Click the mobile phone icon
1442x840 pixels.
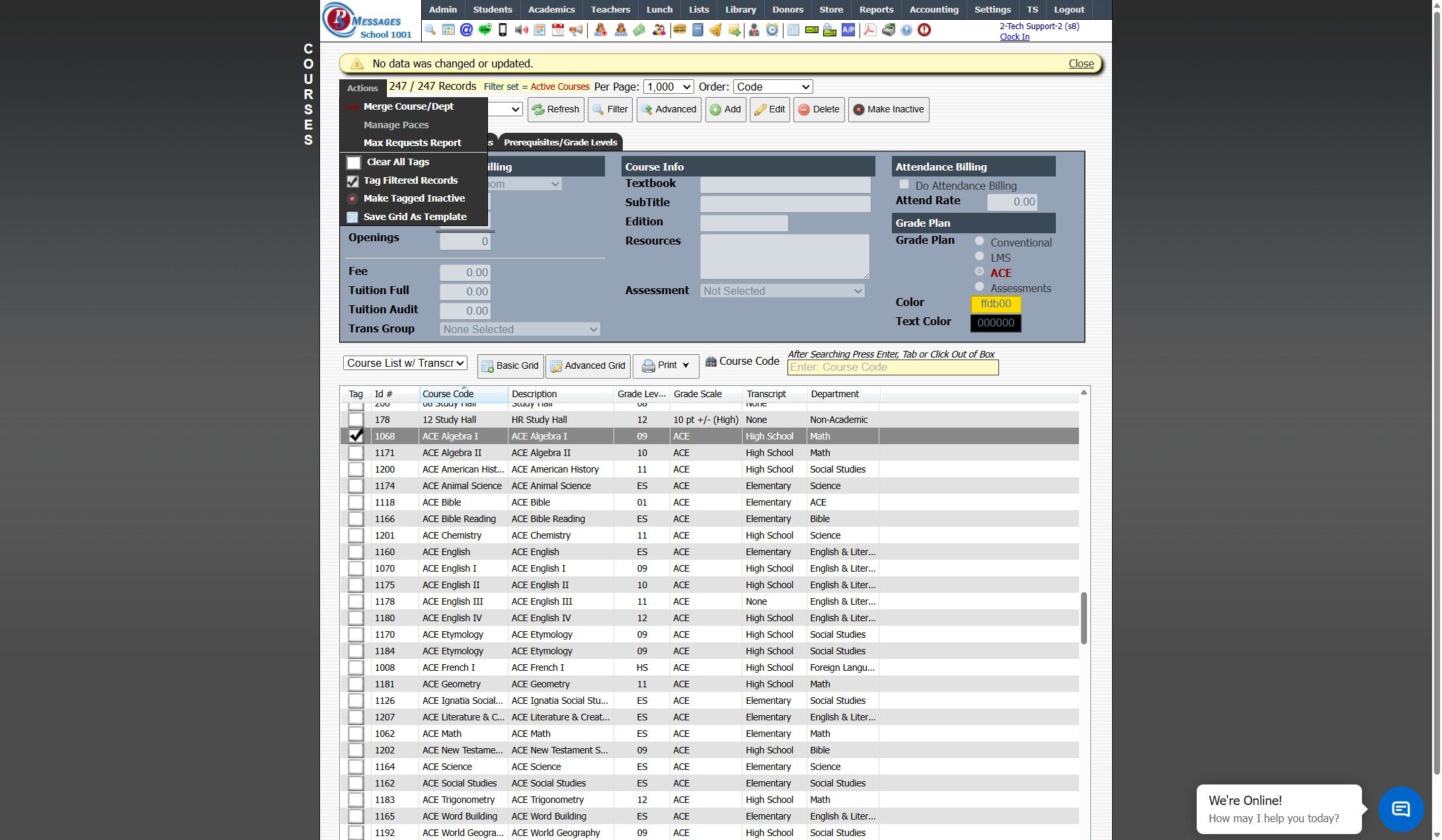tap(502, 30)
